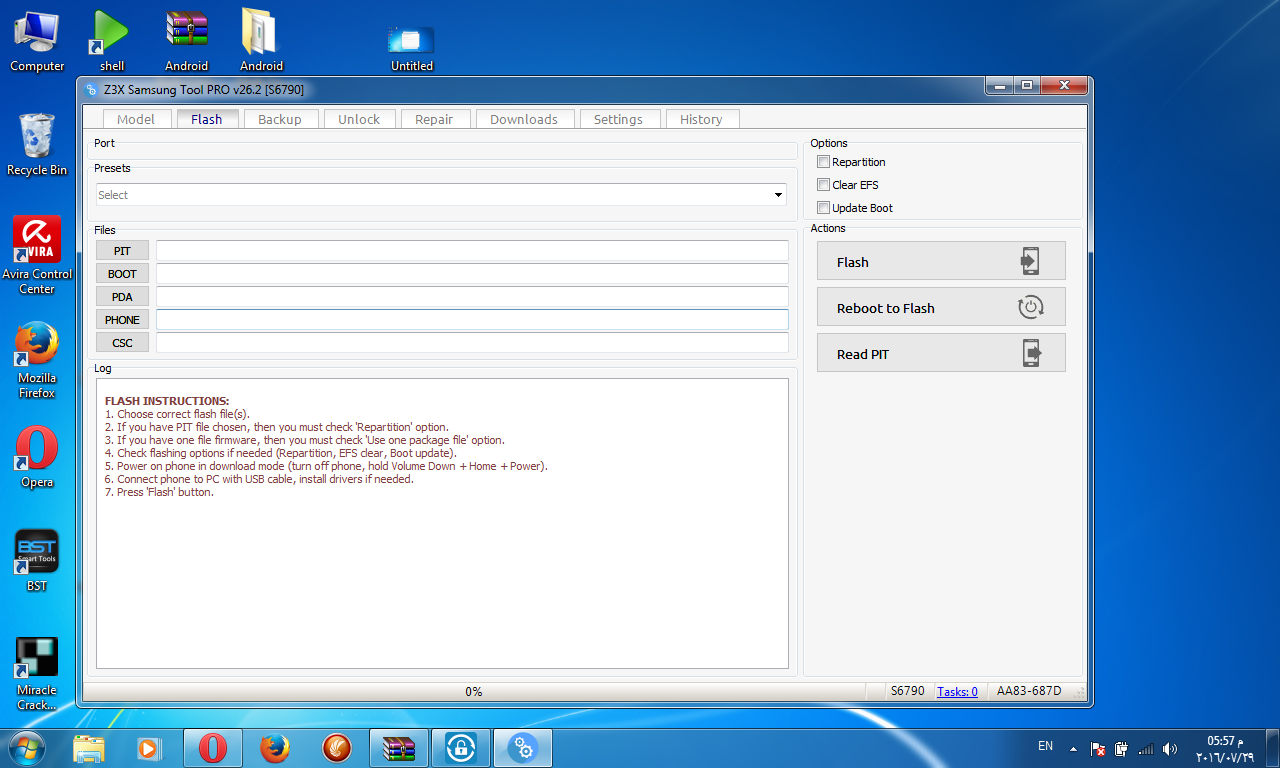The width and height of the screenshot is (1280, 768).
Task: Click the PIT file button
Action: coord(122,251)
